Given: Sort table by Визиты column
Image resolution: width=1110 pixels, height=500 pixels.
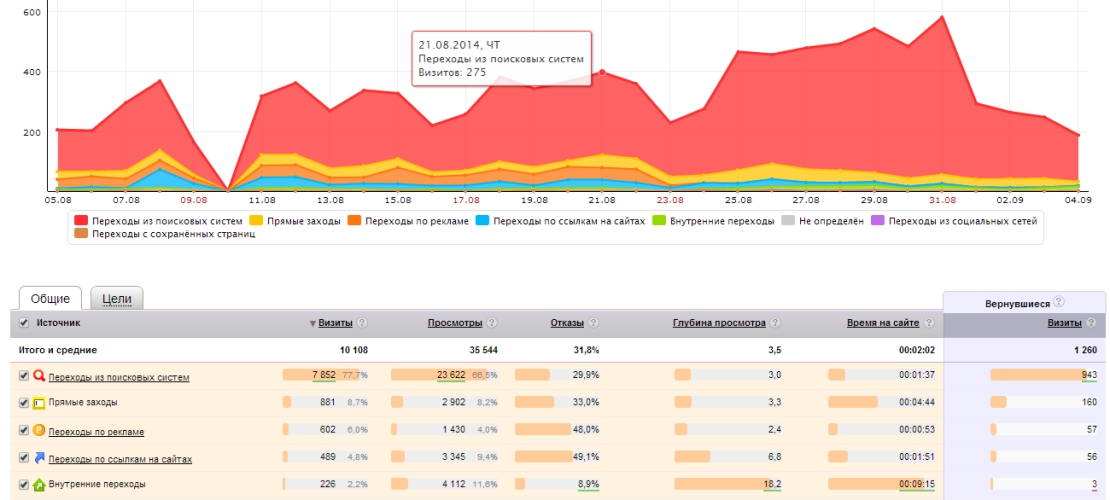Looking at the screenshot, I should (x=336, y=323).
